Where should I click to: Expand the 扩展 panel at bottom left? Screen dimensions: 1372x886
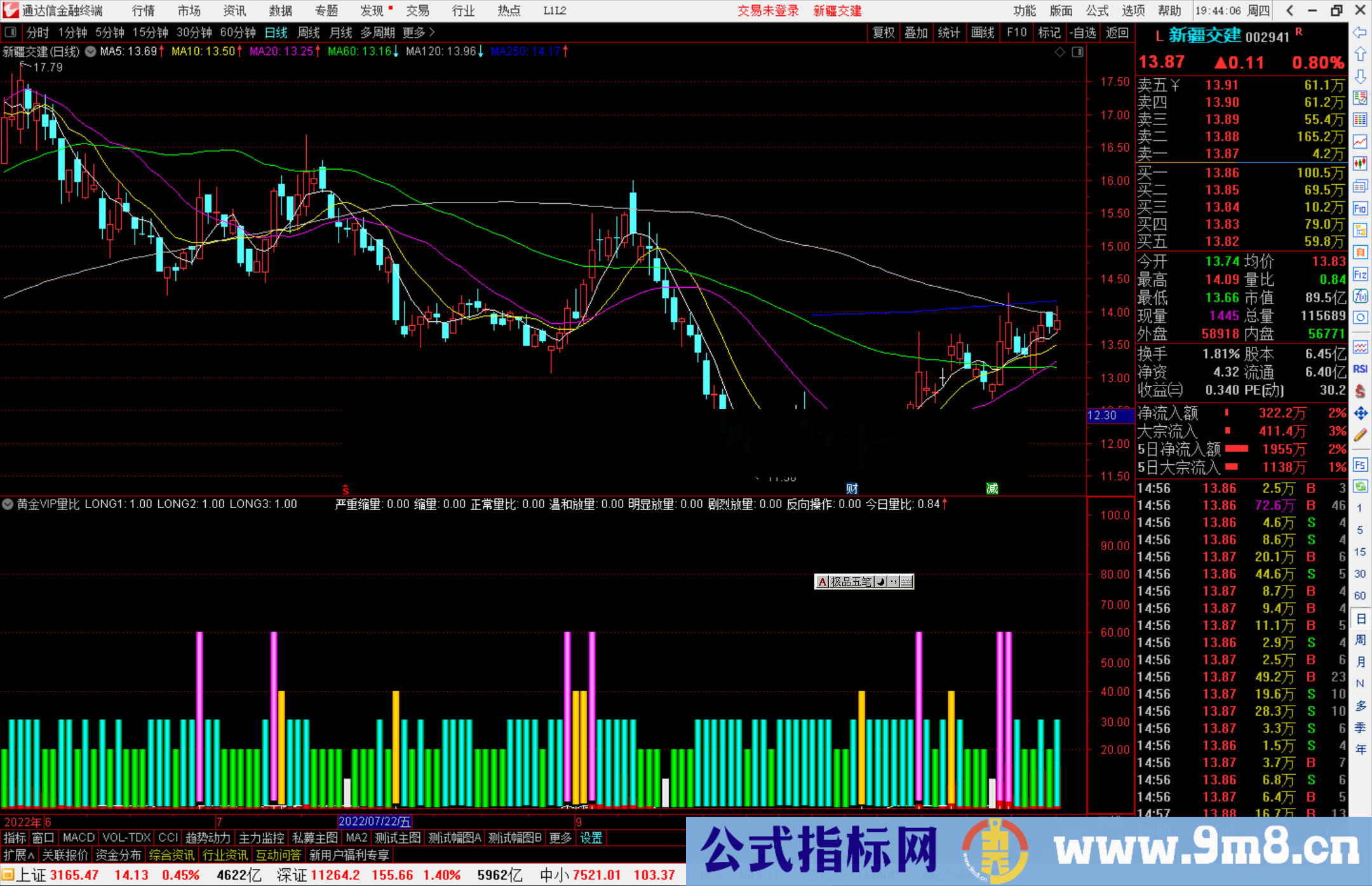(19, 855)
